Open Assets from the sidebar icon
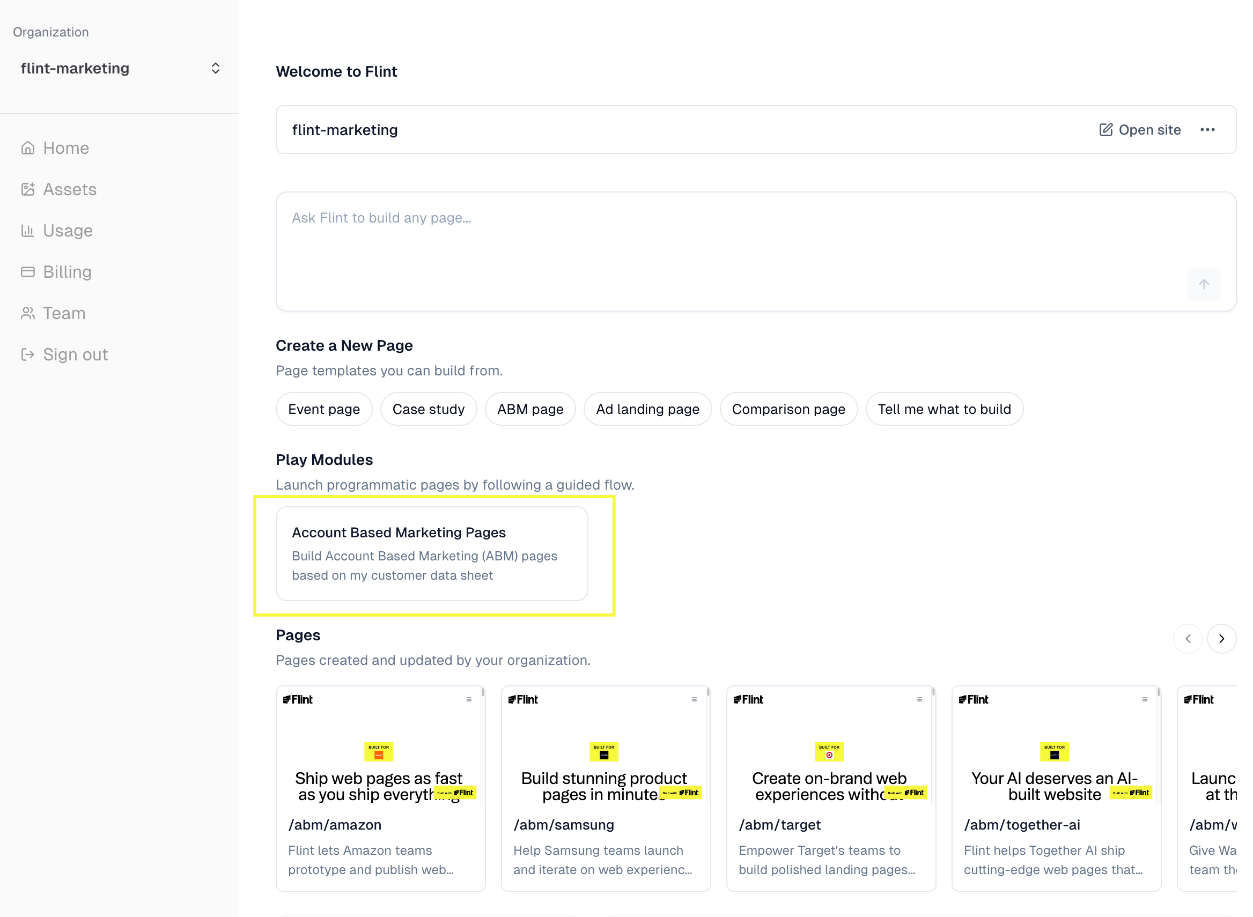The height and width of the screenshot is (917, 1253). pyautogui.click(x=30, y=189)
